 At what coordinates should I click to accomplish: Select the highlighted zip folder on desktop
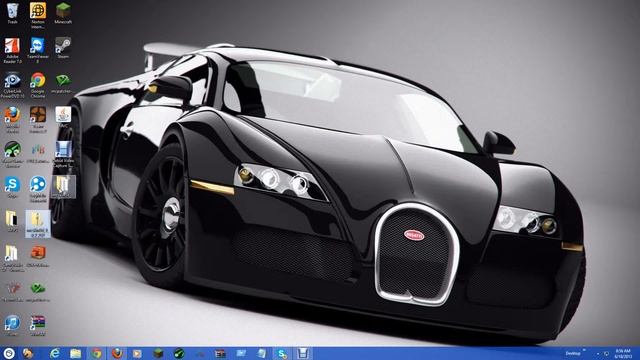[x=38, y=224]
